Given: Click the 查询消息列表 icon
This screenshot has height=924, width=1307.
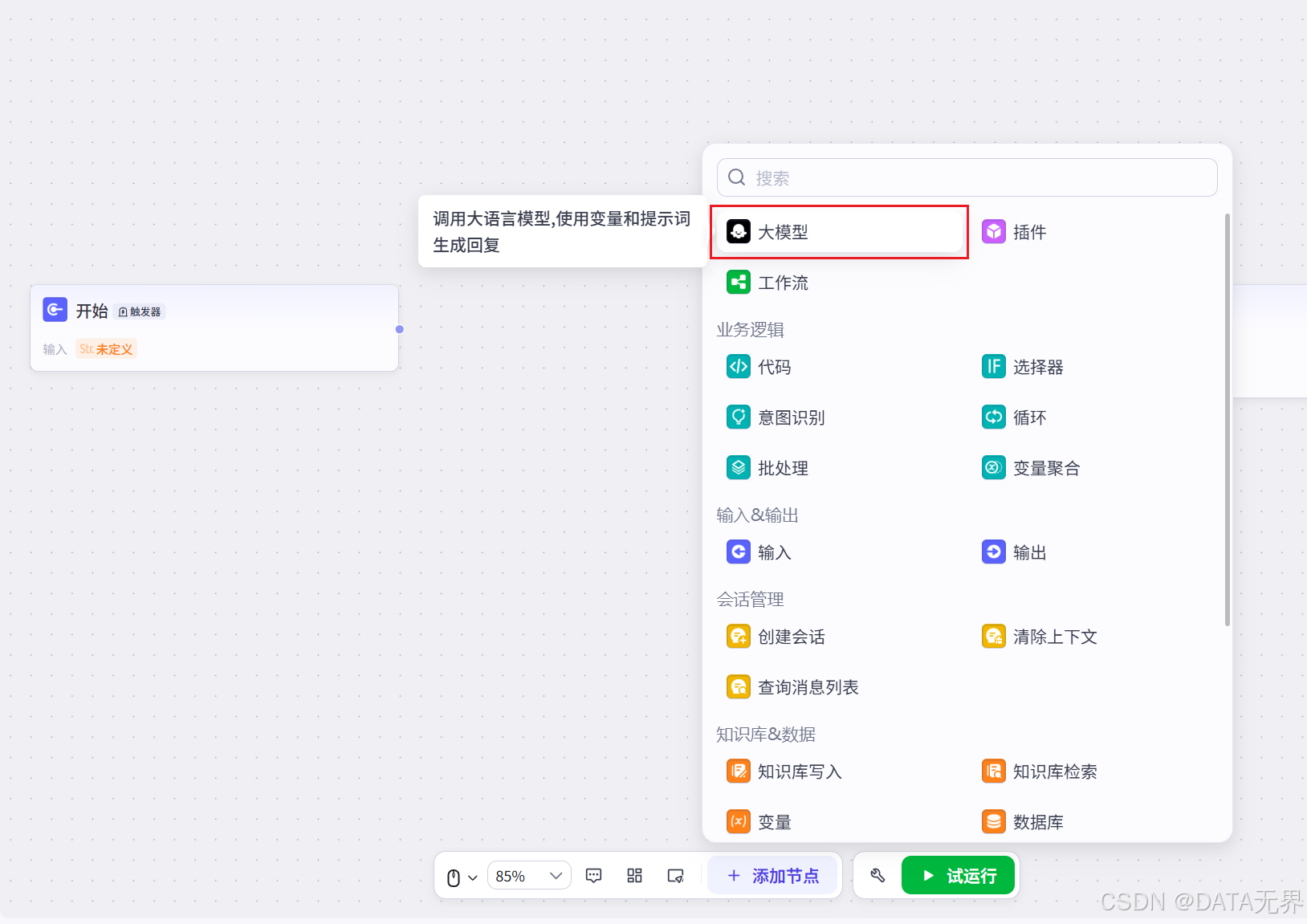Looking at the screenshot, I should pos(739,687).
